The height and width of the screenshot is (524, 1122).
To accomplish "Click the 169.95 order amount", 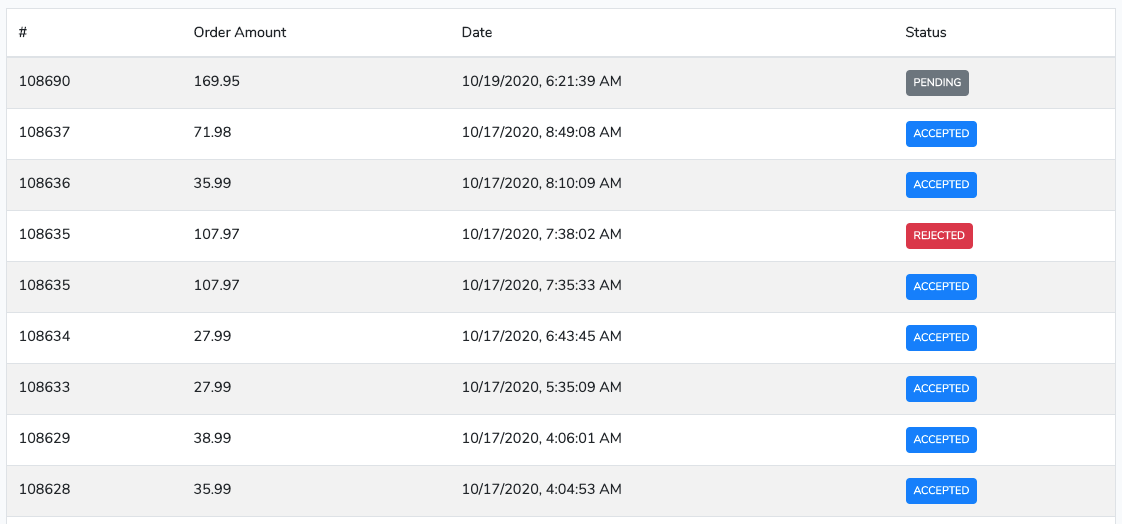I will tap(217, 81).
